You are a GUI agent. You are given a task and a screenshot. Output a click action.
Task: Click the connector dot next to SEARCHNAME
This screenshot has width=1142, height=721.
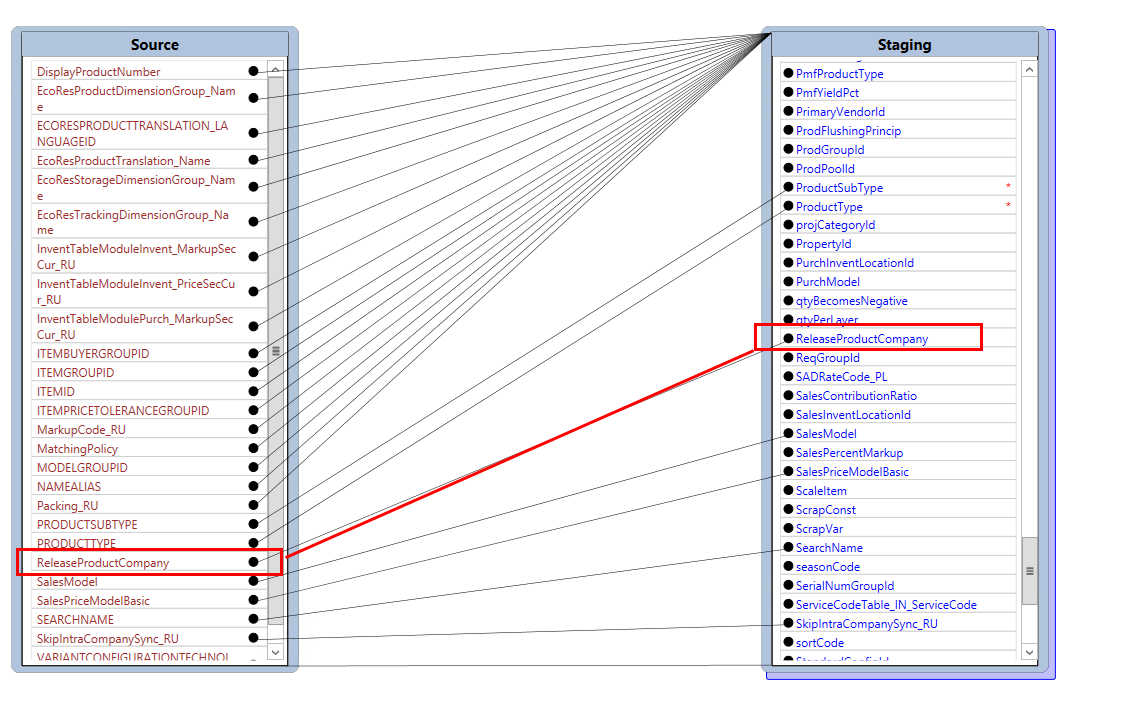pos(254,619)
